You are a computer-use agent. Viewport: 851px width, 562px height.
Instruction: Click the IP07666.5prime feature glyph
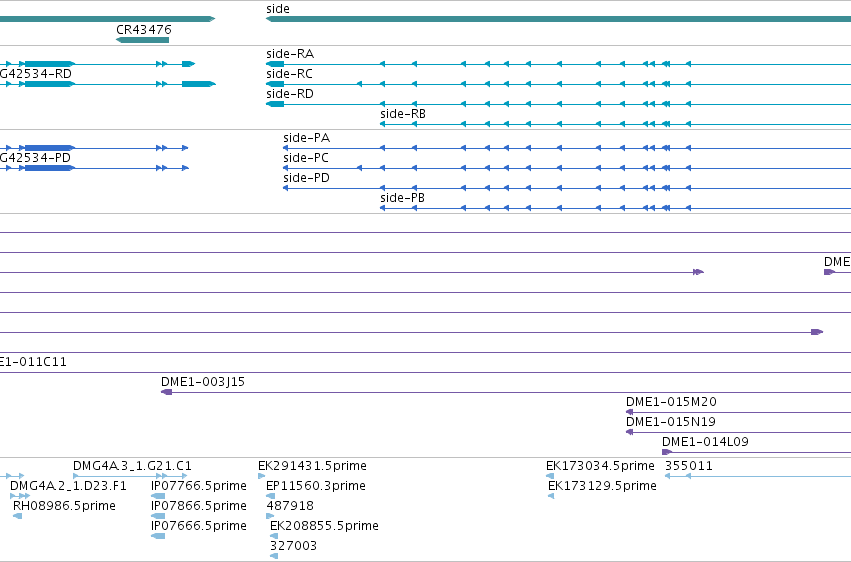[x=158, y=536]
